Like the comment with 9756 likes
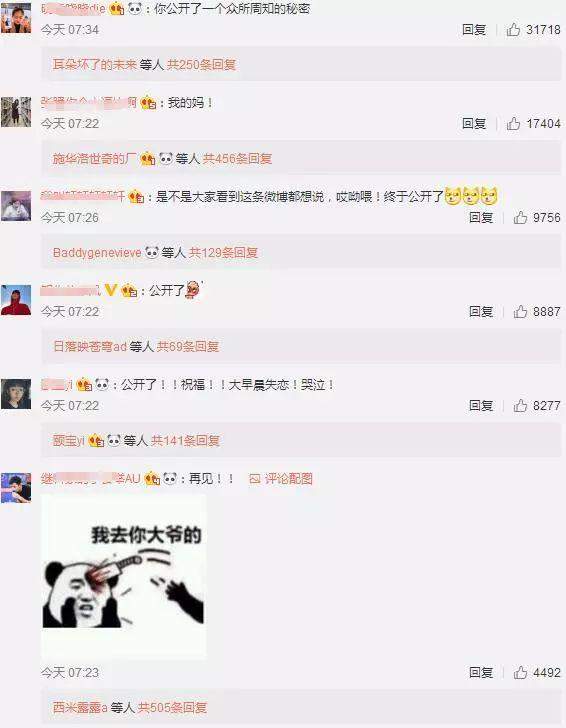566x728 pixels. pos(520,217)
